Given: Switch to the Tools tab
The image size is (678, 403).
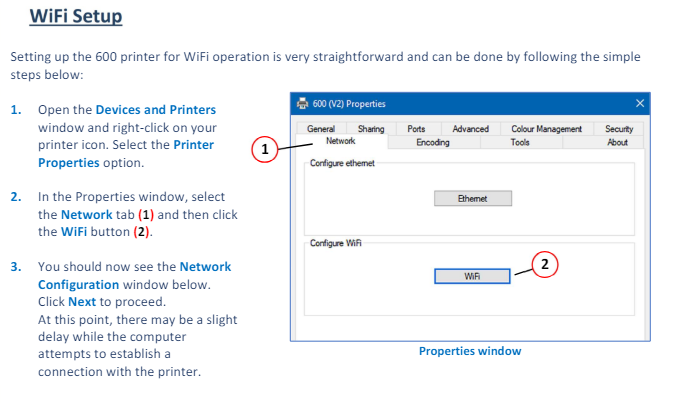Looking at the screenshot, I should click(520, 142).
